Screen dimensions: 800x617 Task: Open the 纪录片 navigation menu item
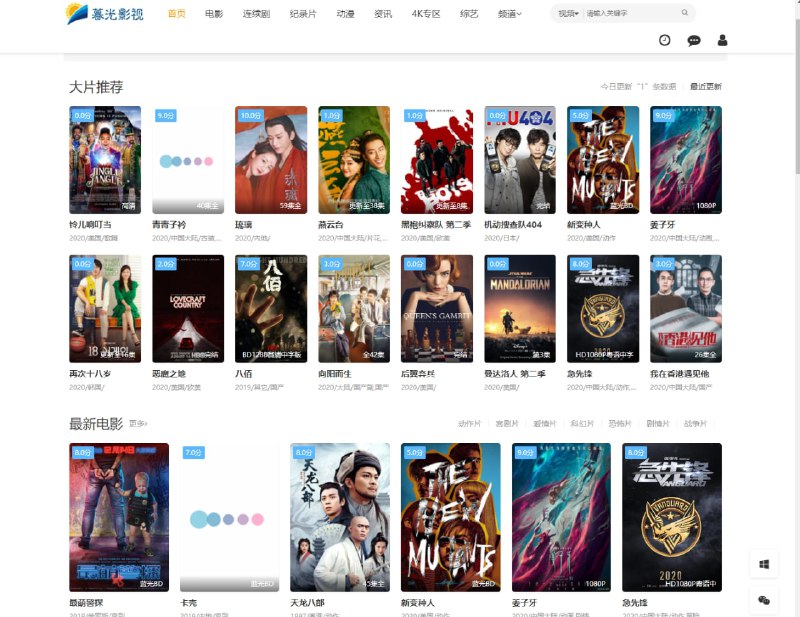303,14
